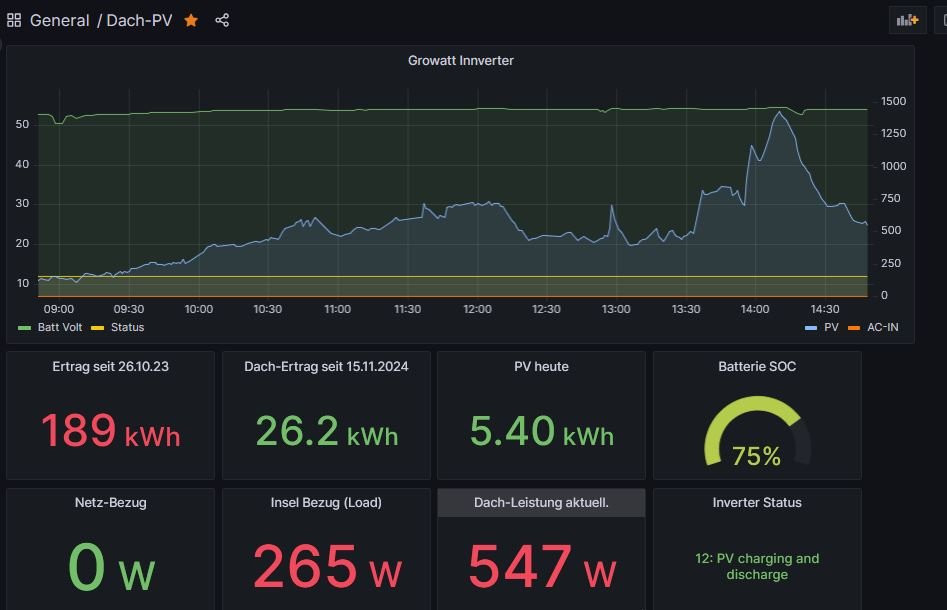The height and width of the screenshot is (610, 947).
Task: Click the Dach-PV dashboard title
Action: point(139,20)
